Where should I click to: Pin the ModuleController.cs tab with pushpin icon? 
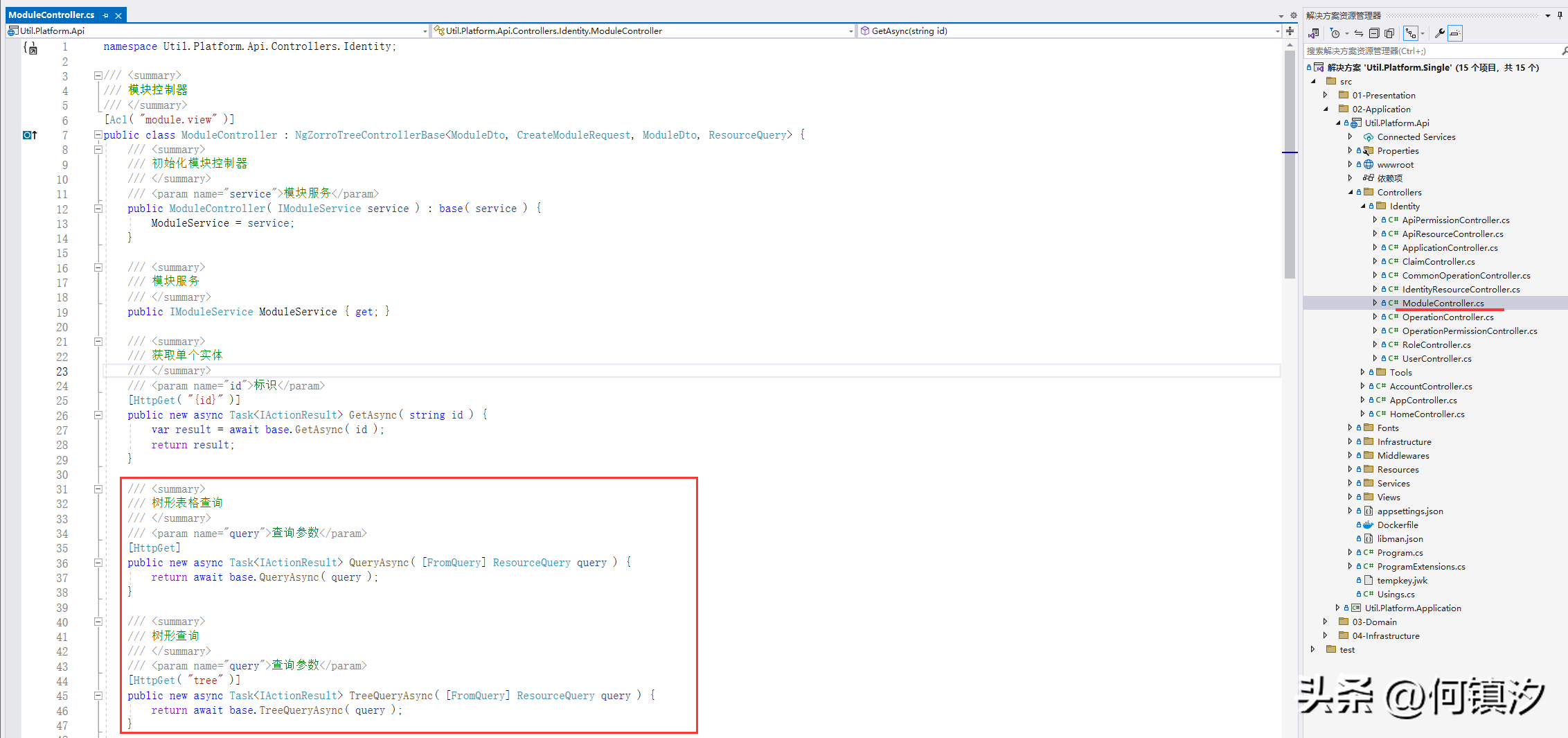click(106, 15)
